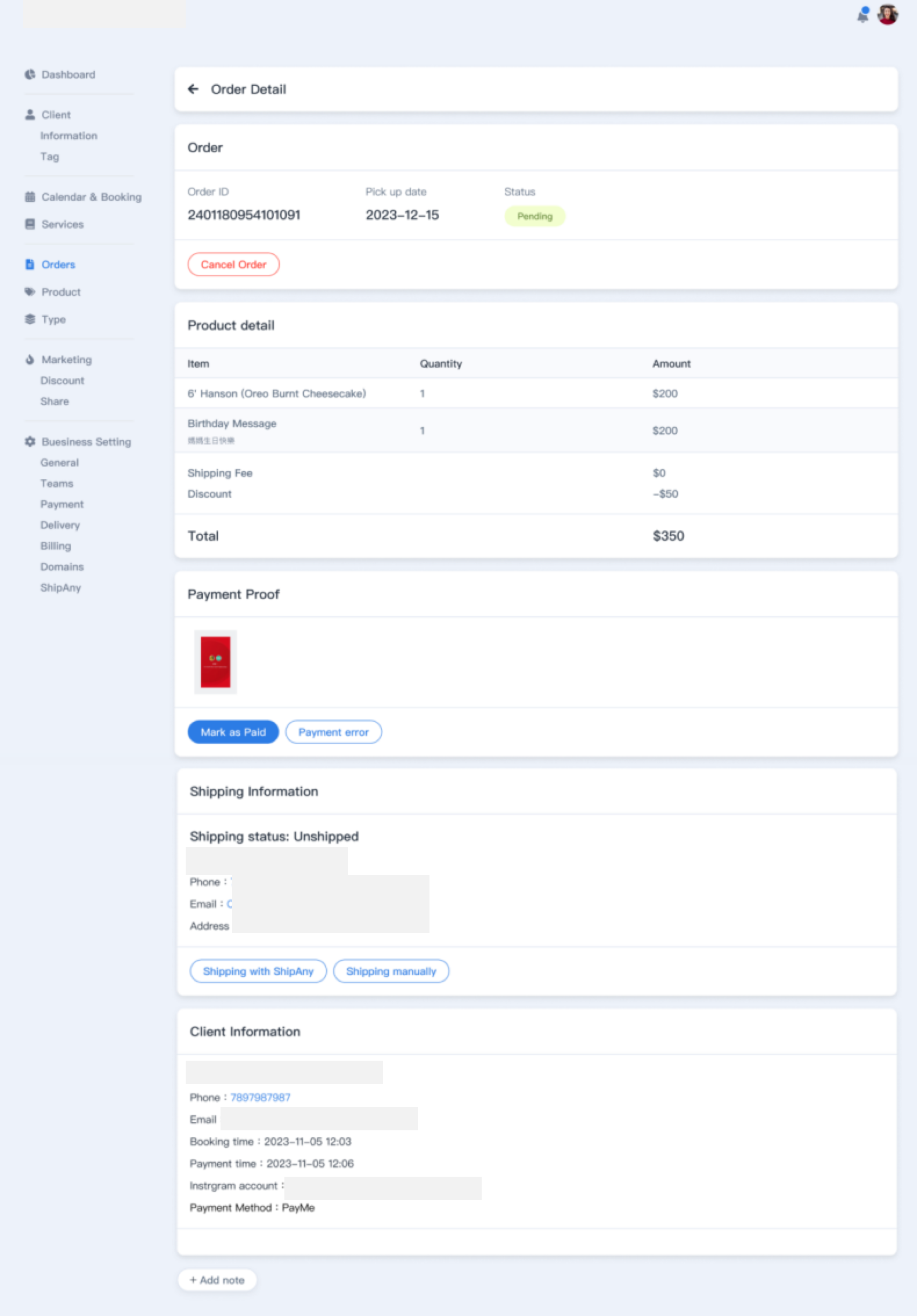This screenshot has height=1316, width=917.
Task: Open the red payment proof thumbnail
Action: tap(215, 661)
